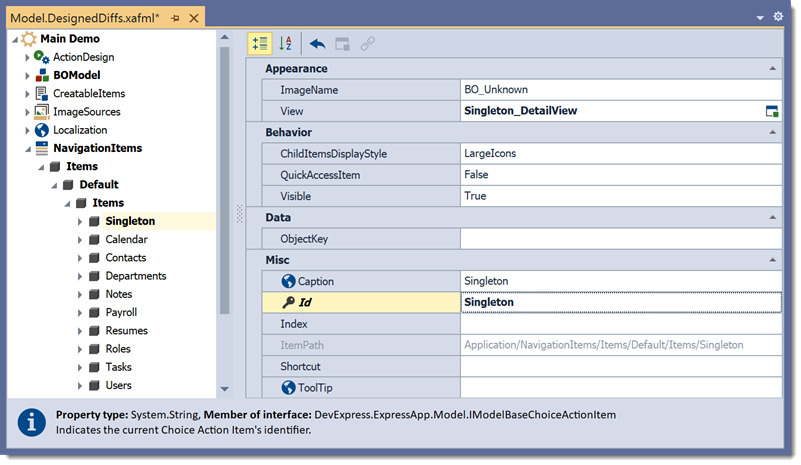Click the empty Index value field
This screenshot has width=801, height=465.
[621, 324]
